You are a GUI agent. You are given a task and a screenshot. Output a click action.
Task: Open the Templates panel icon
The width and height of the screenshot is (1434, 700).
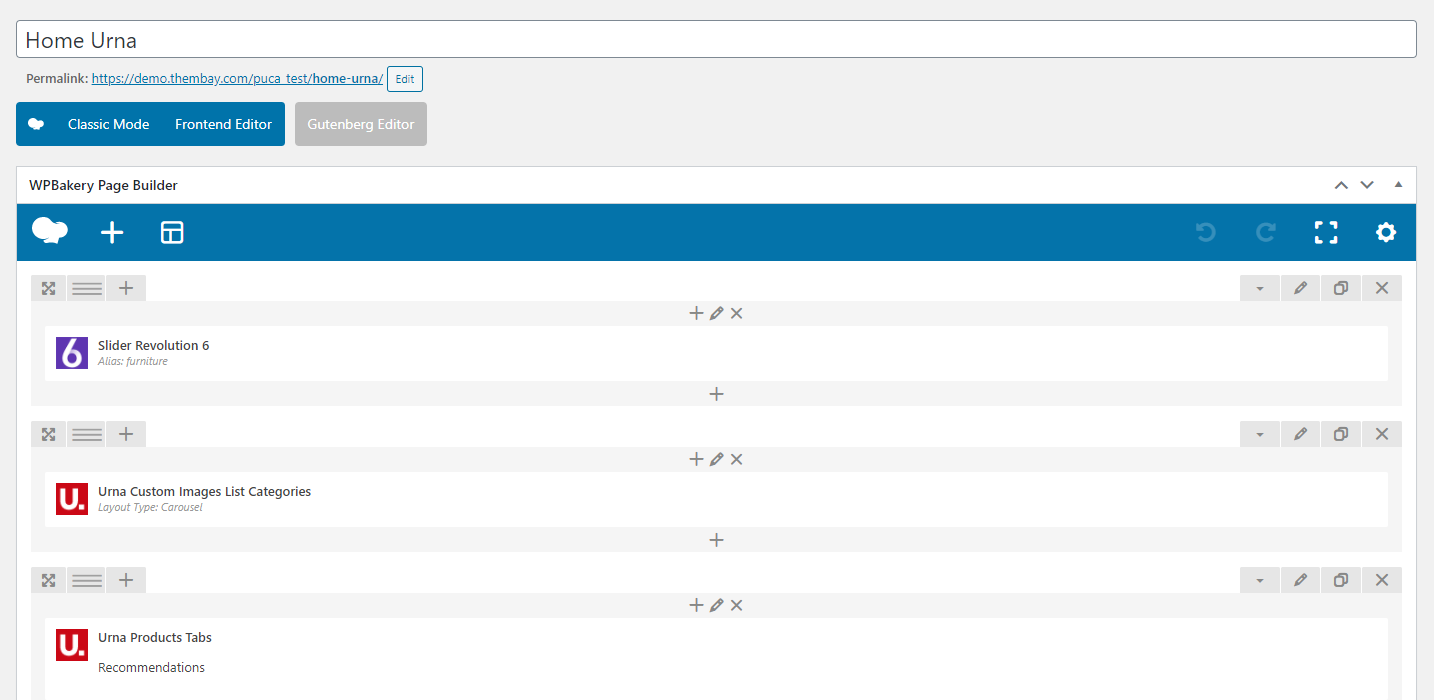(172, 233)
